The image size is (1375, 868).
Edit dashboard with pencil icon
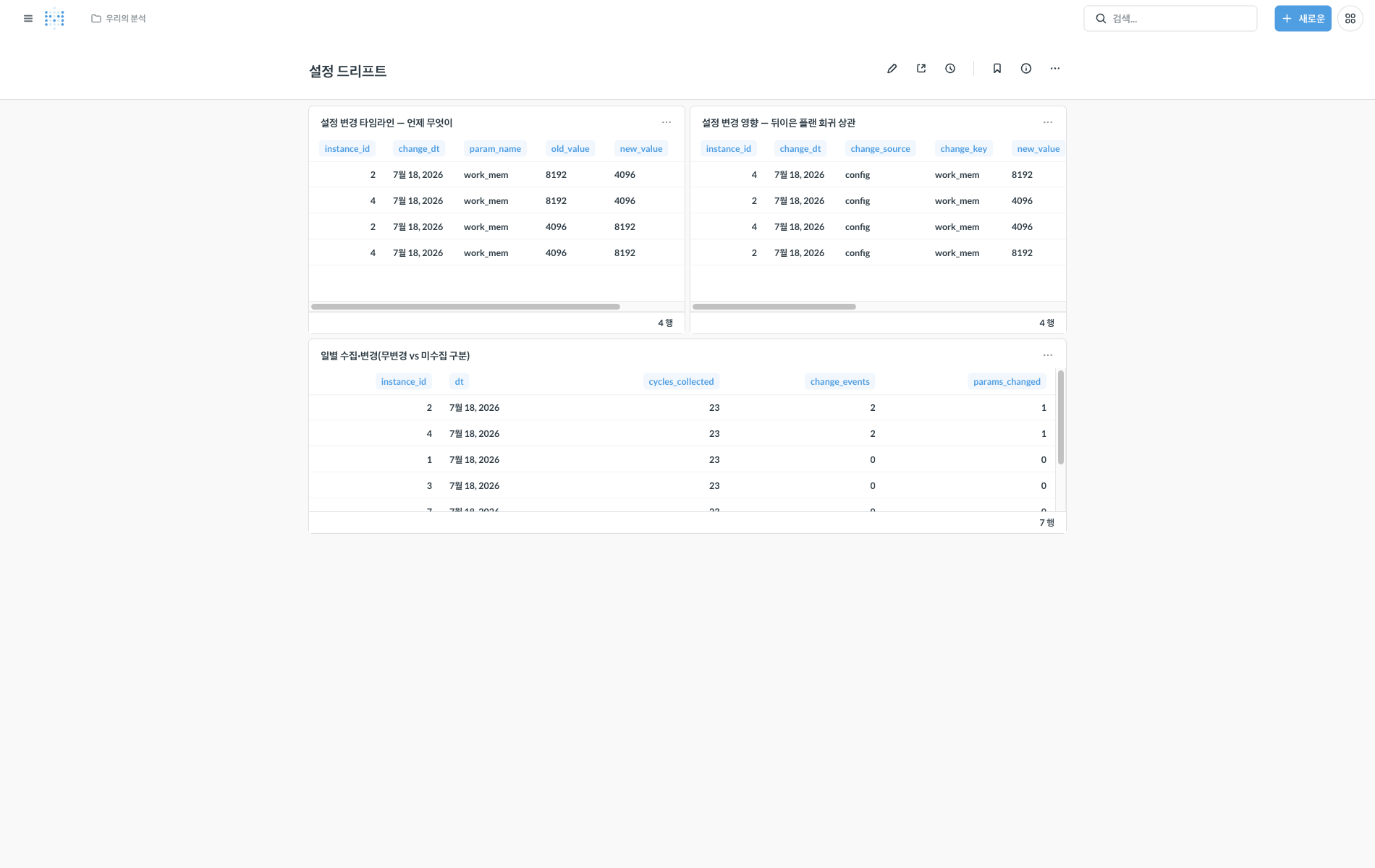click(892, 69)
